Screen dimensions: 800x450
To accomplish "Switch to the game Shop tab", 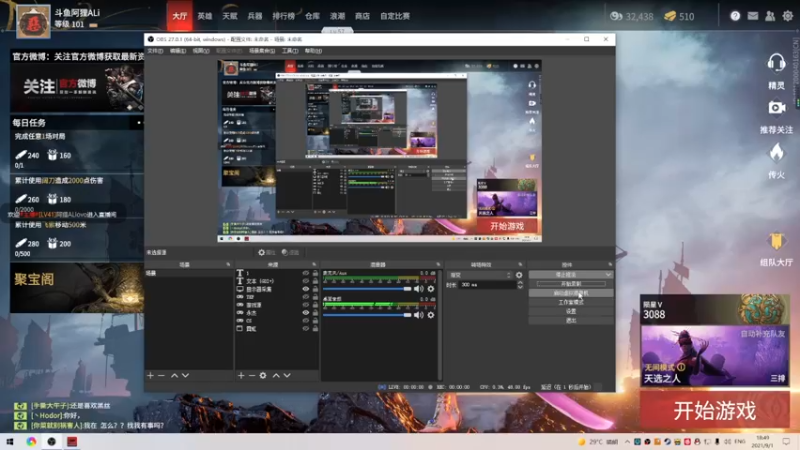I will (x=362, y=16).
